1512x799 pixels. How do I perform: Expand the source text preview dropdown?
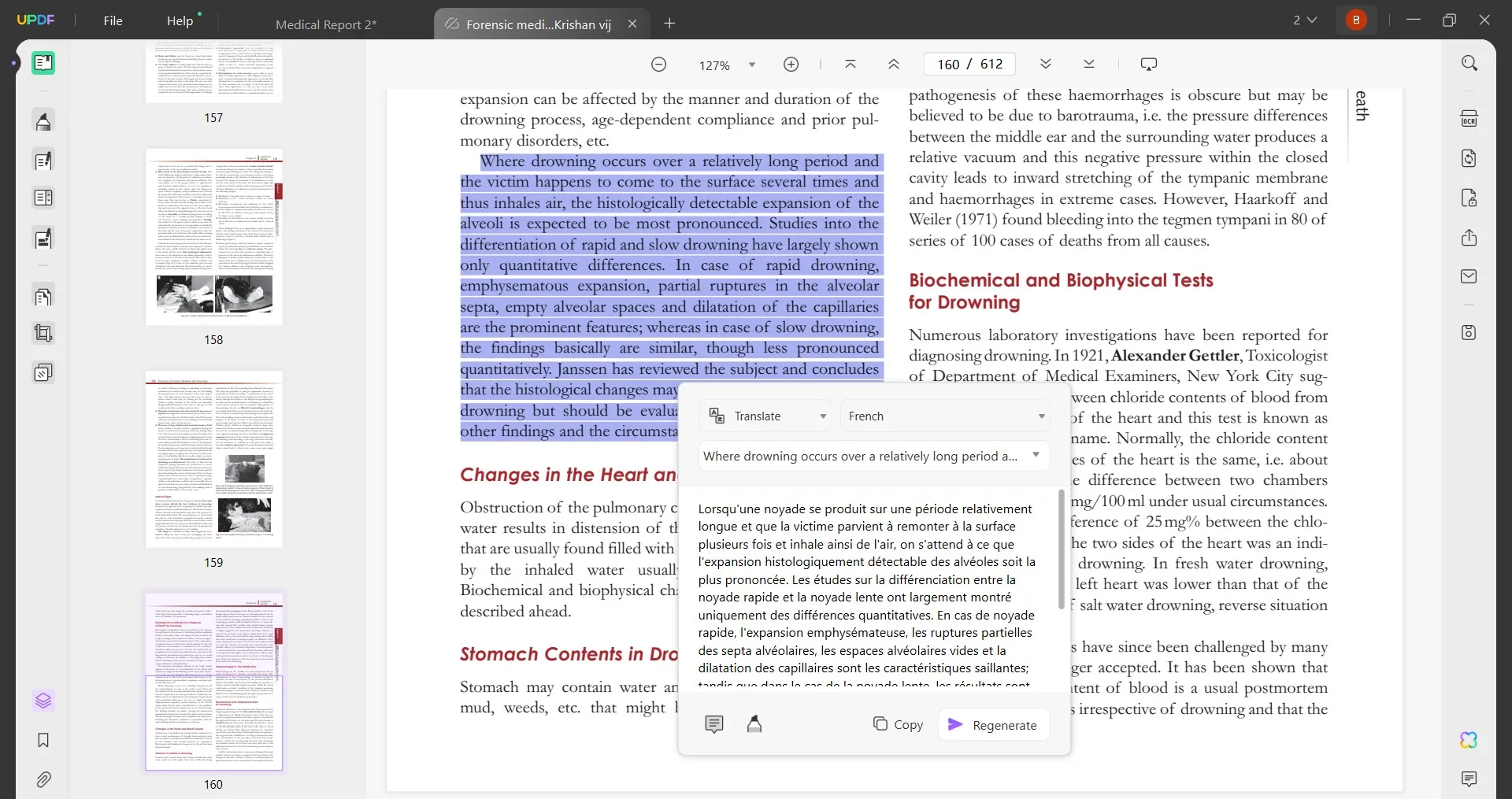pos(1036,455)
